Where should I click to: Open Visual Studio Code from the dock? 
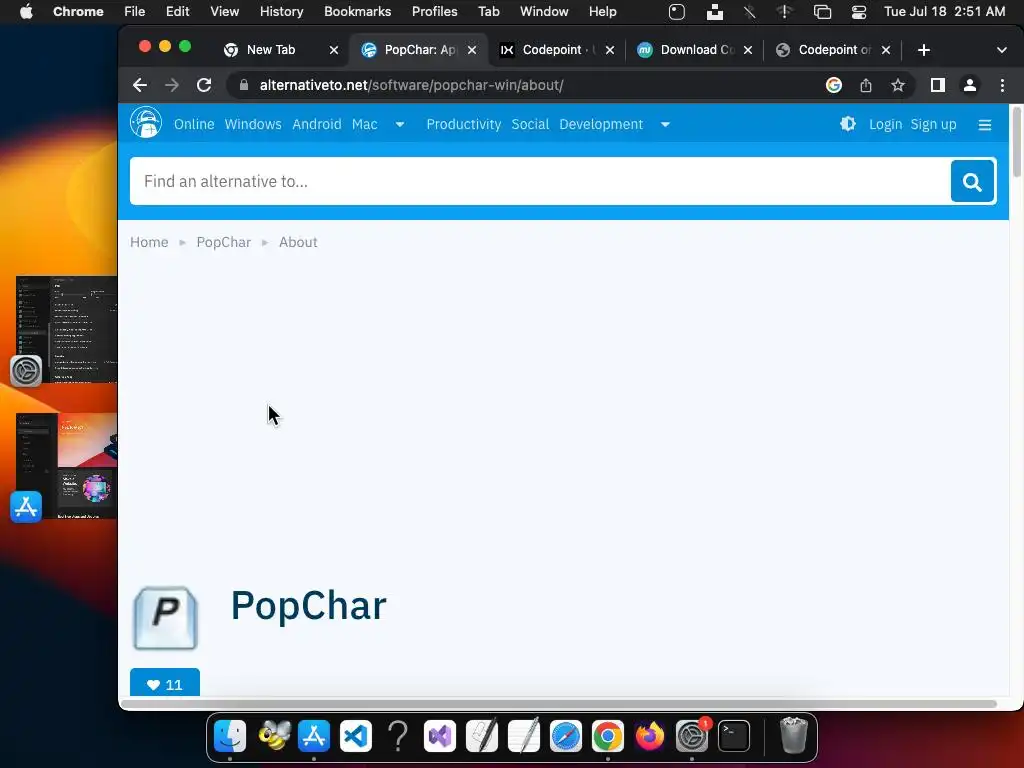coord(356,736)
